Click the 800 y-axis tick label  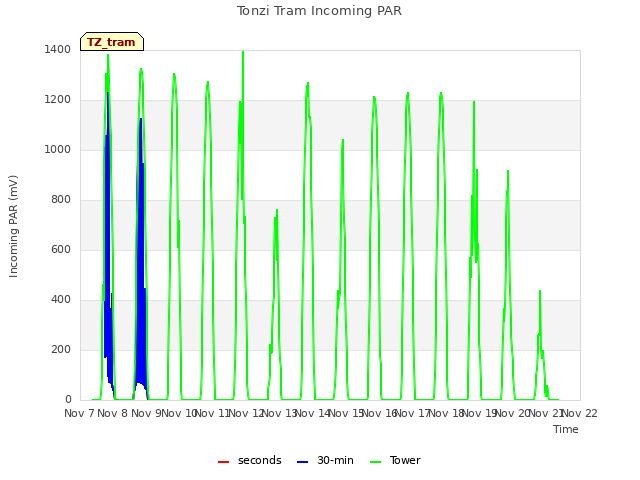coord(61,200)
